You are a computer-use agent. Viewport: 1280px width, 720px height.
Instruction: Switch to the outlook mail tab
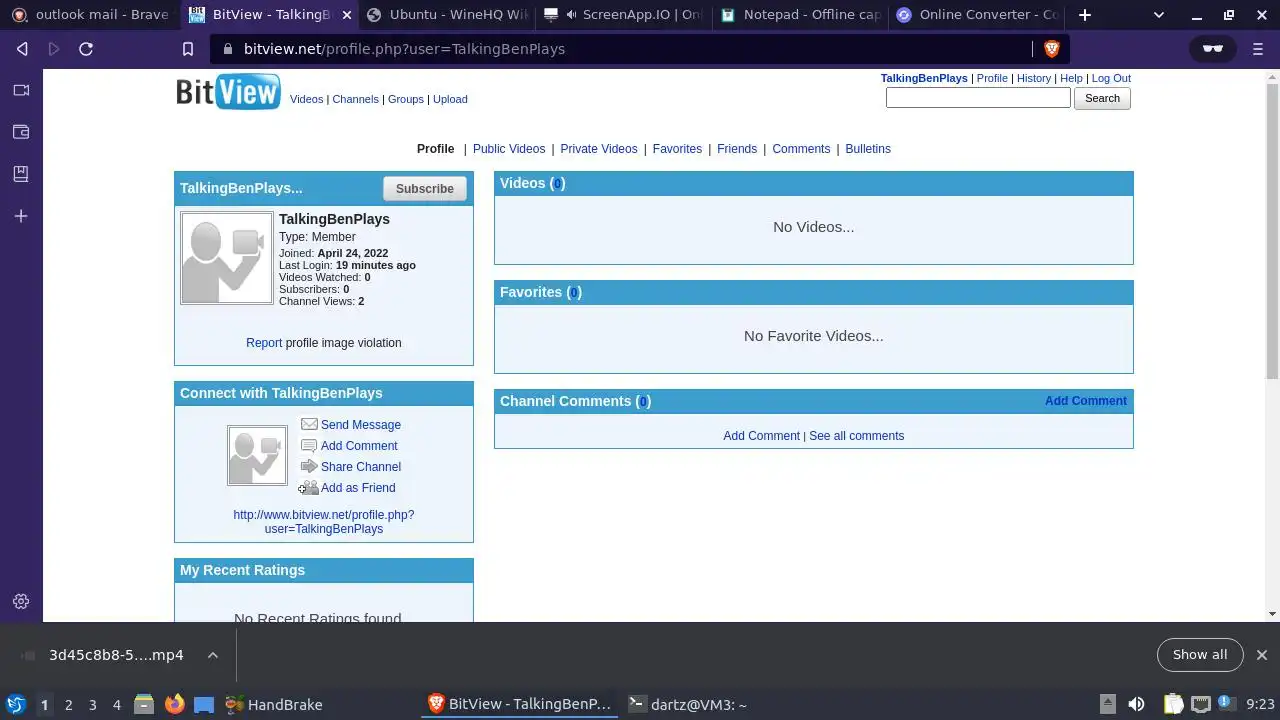pos(90,15)
